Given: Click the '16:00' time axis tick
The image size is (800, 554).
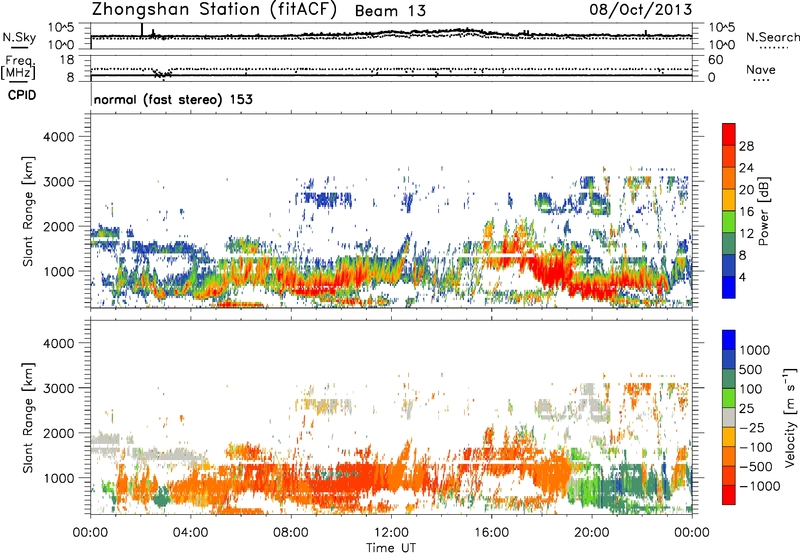Looking at the screenshot, I should [491, 533].
